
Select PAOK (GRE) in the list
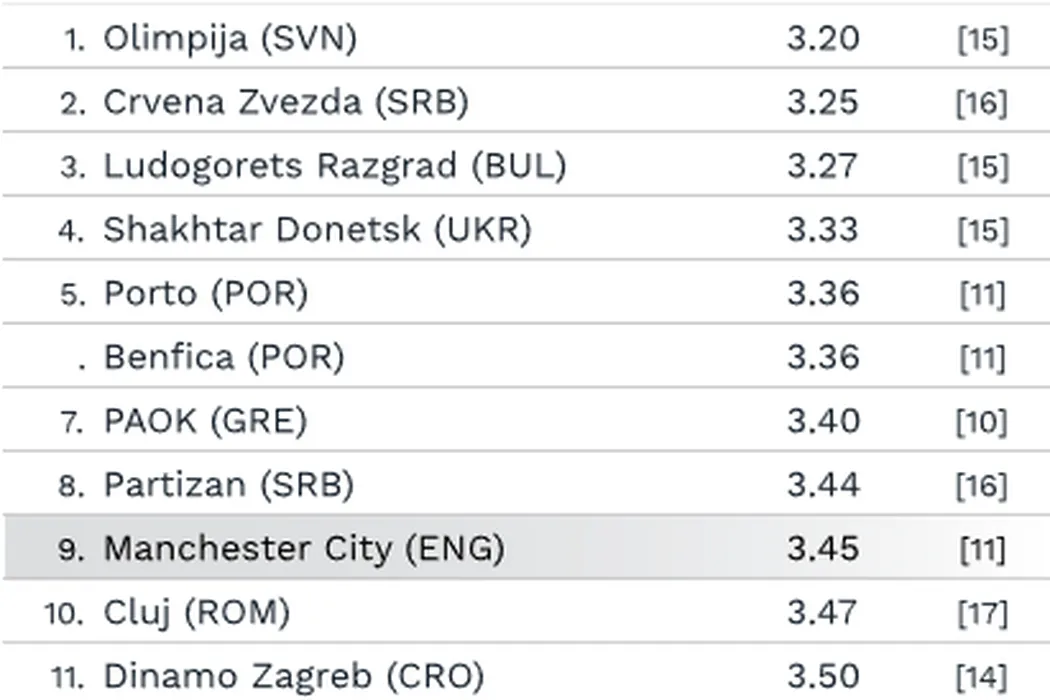(x=205, y=421)
